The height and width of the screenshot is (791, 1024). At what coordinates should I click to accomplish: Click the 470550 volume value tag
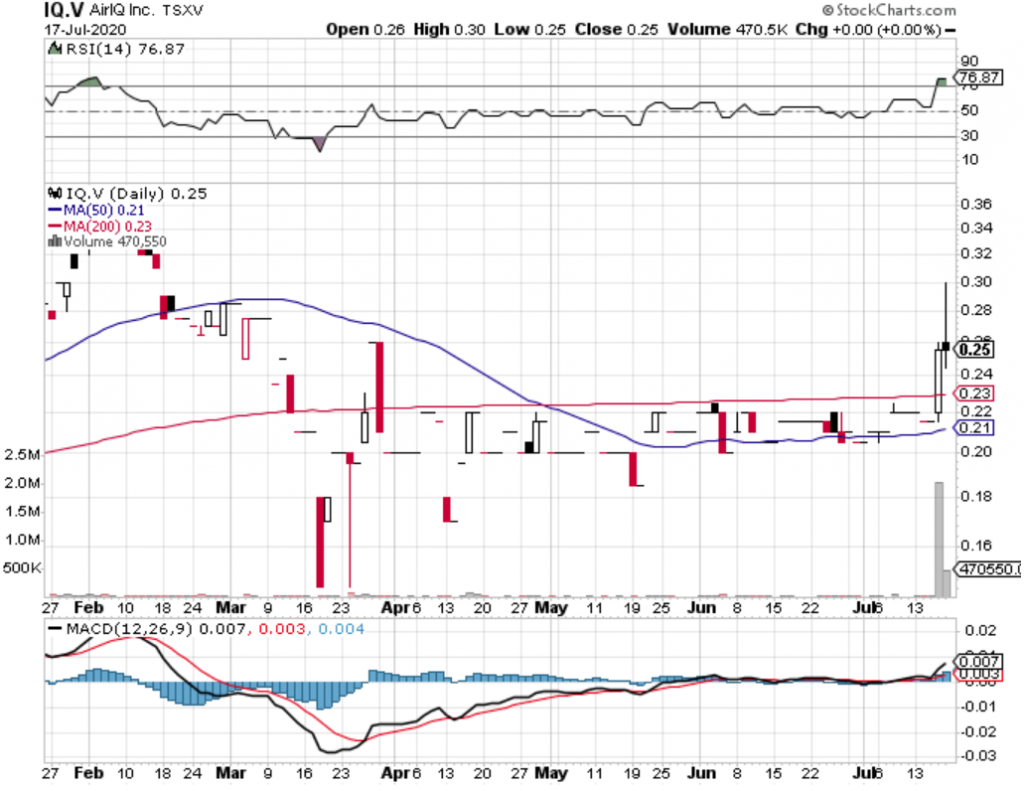tap(989, 569)
